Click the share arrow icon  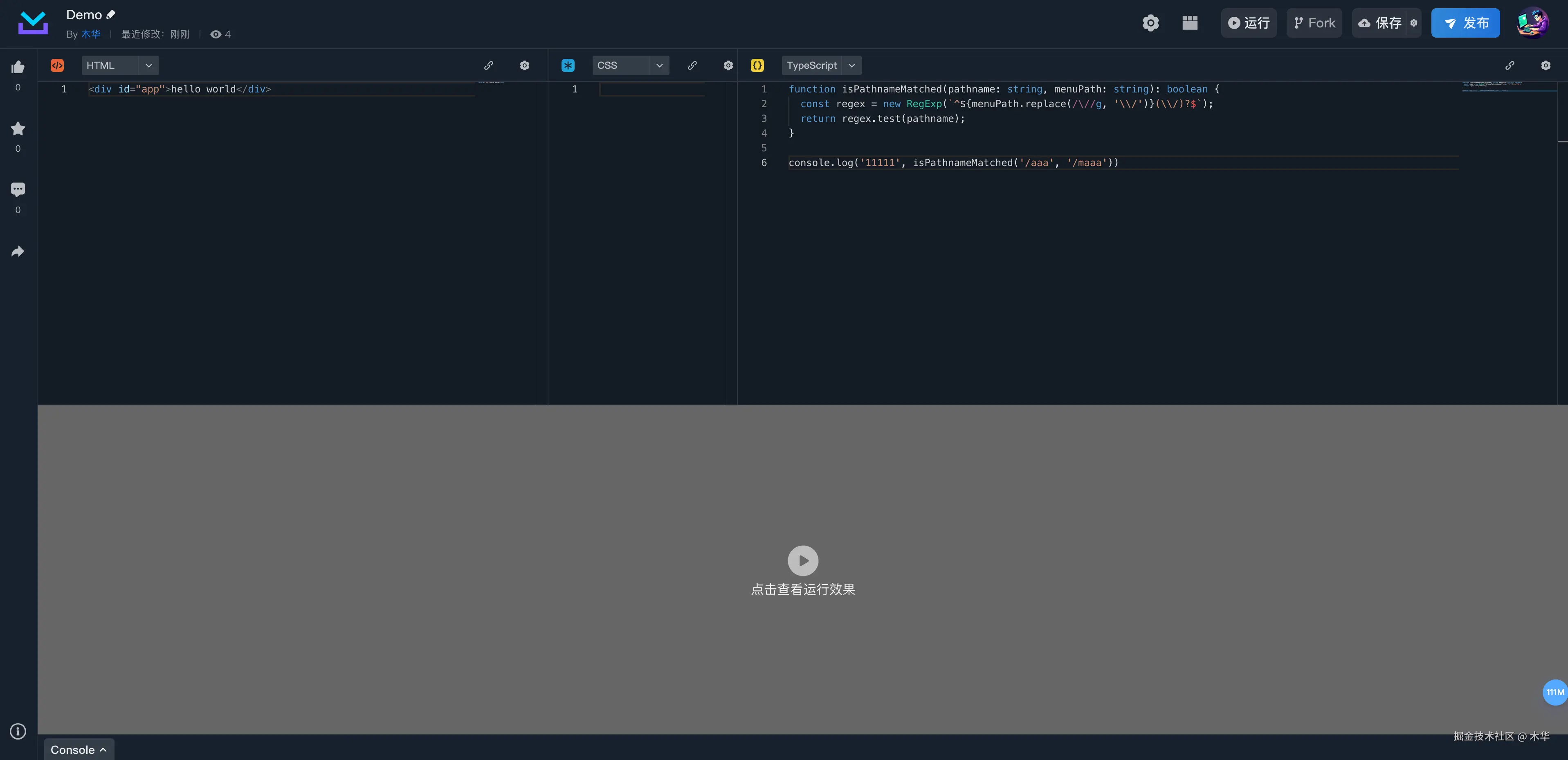tap(18, 252)
